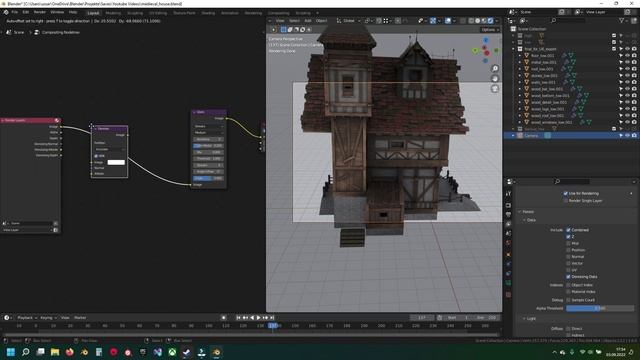Viewport: 640px width, 360px height.
Task: Open the World properties tab icon
Action: (508, 243)
